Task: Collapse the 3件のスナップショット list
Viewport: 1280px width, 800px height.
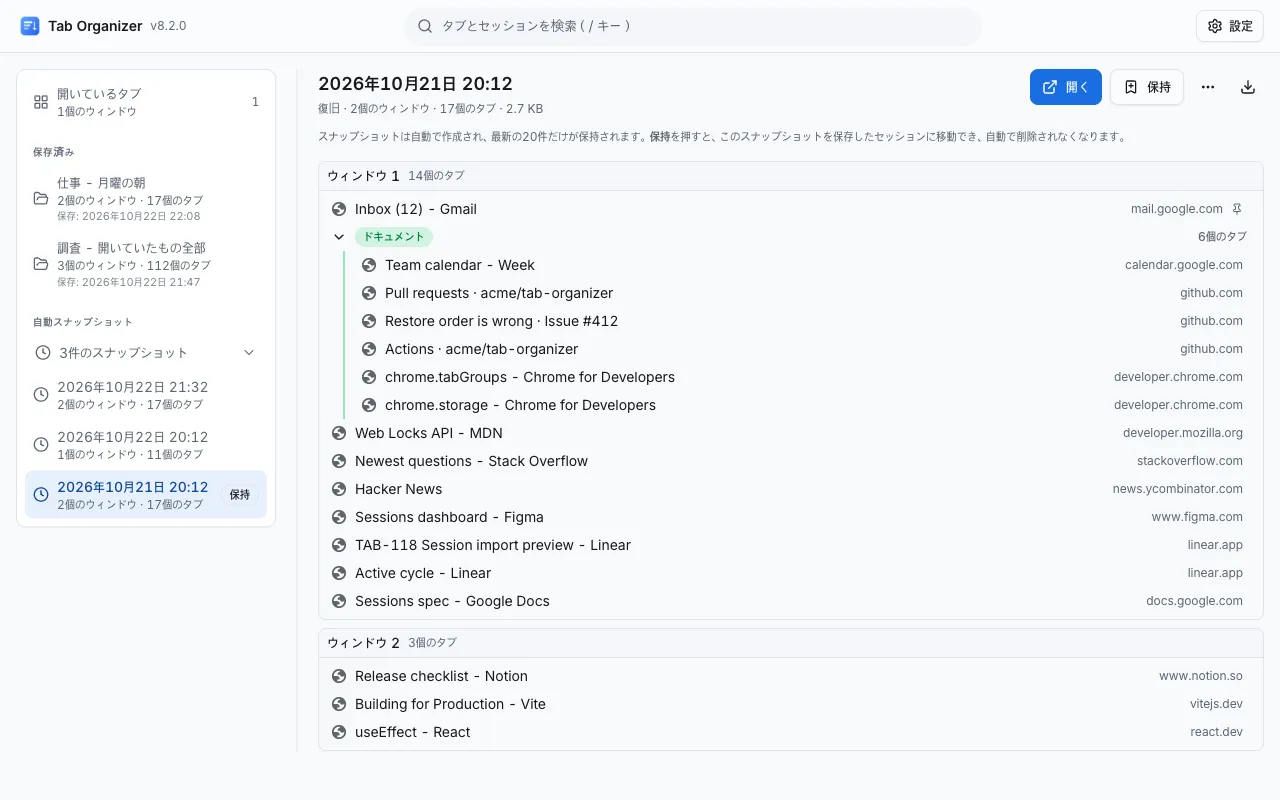Action: 146,353
